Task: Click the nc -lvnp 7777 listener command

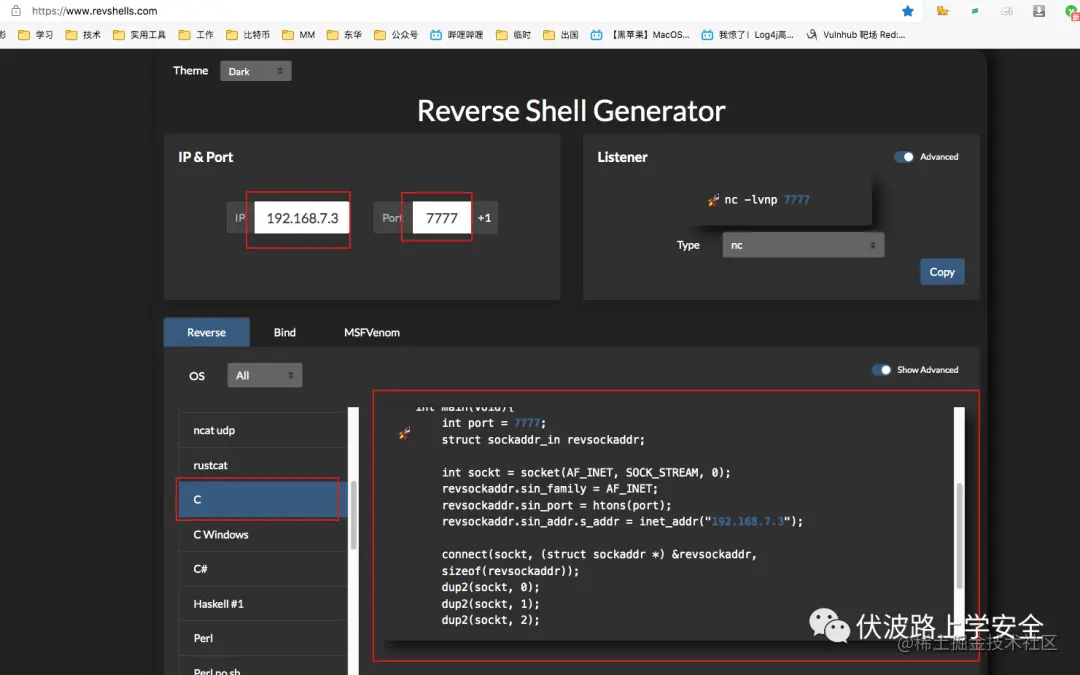Action: click(x=767, y=200)
